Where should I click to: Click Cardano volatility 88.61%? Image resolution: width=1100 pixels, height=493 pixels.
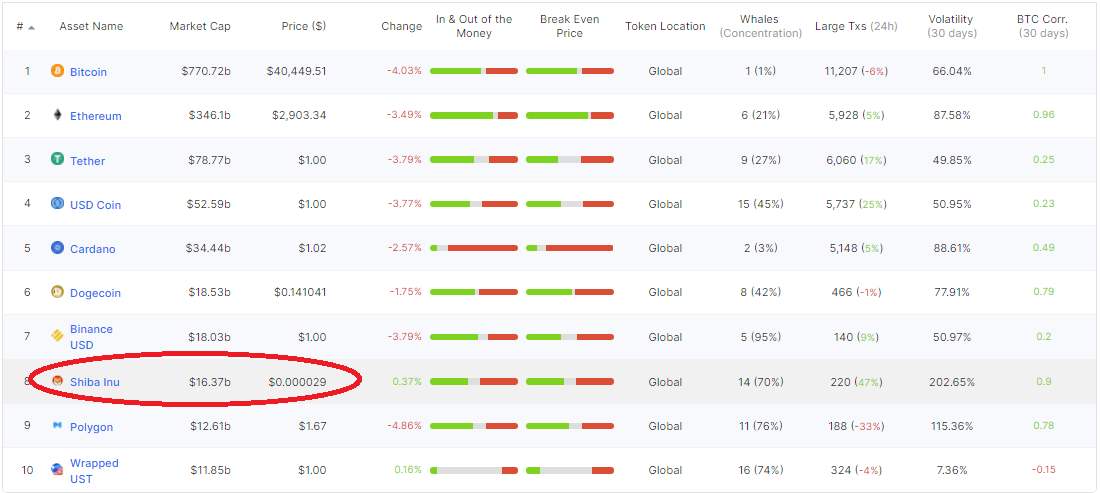[952, 248]
